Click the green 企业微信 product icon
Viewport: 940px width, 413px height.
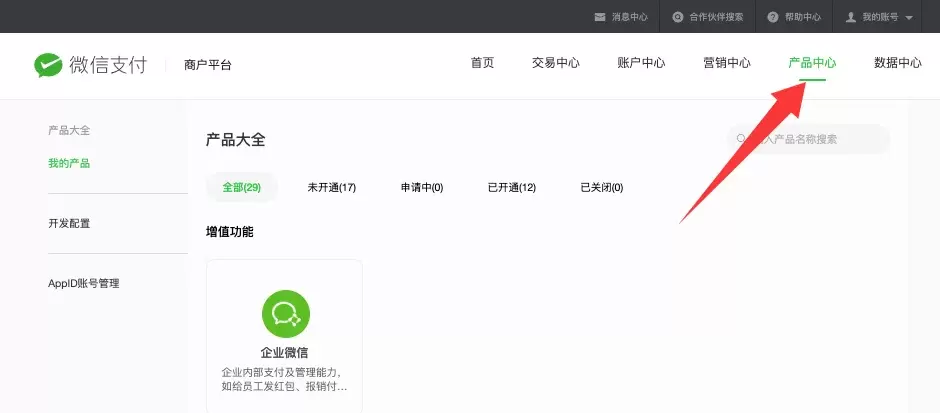tap(286, 313)
